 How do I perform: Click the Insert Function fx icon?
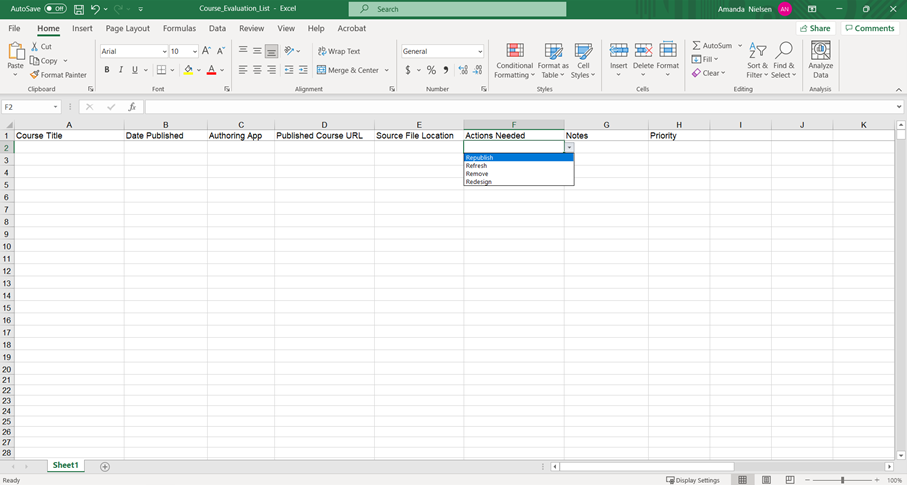click(x=132, y=107)
